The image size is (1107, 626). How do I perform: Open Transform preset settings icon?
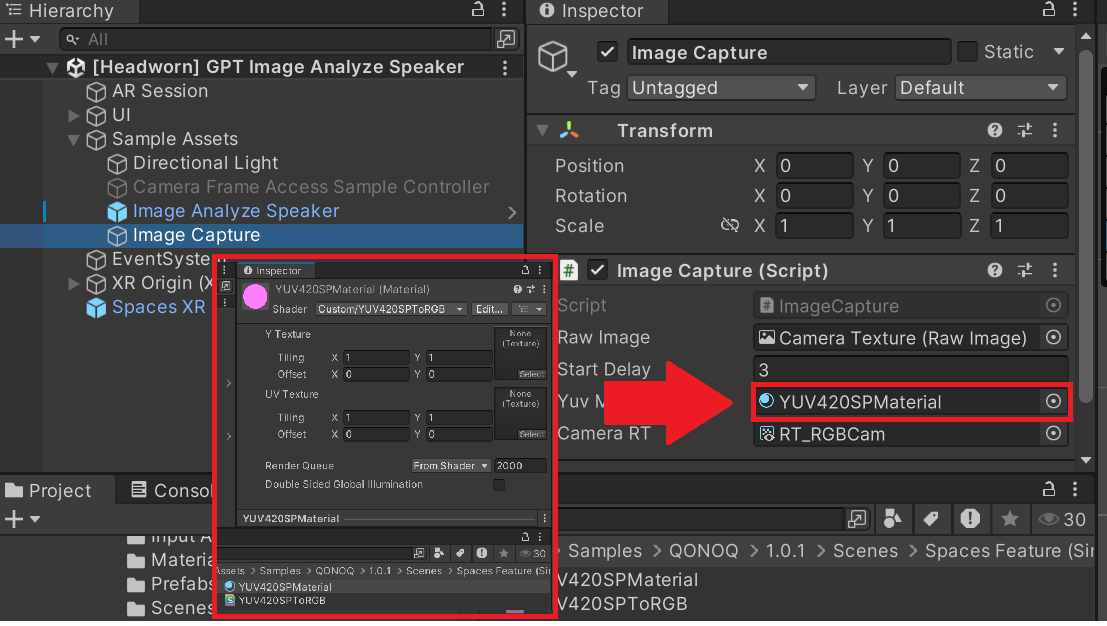pos(1024,131)
